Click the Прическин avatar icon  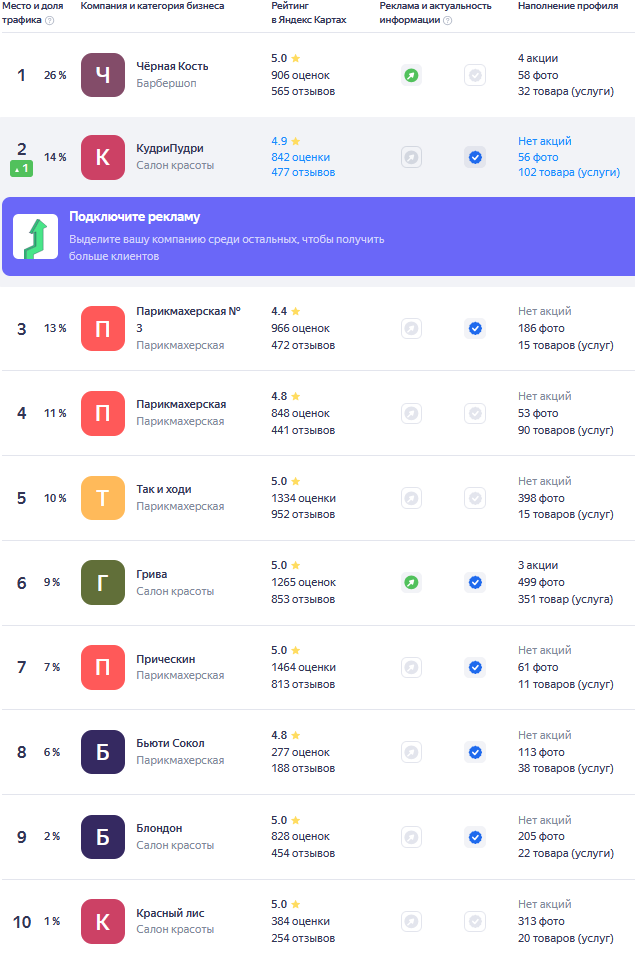103,667
